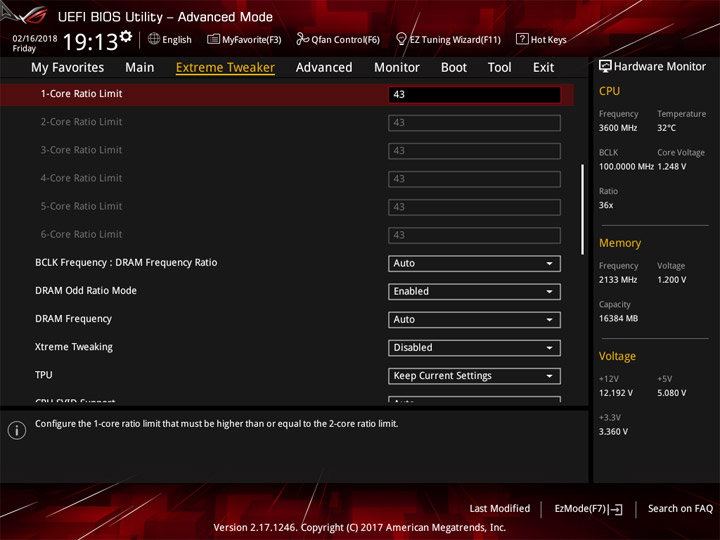Viewport: 720px width, 540px height.
Task: Select the 1-Core Ratio Limit label
Action: coord(81,94)
